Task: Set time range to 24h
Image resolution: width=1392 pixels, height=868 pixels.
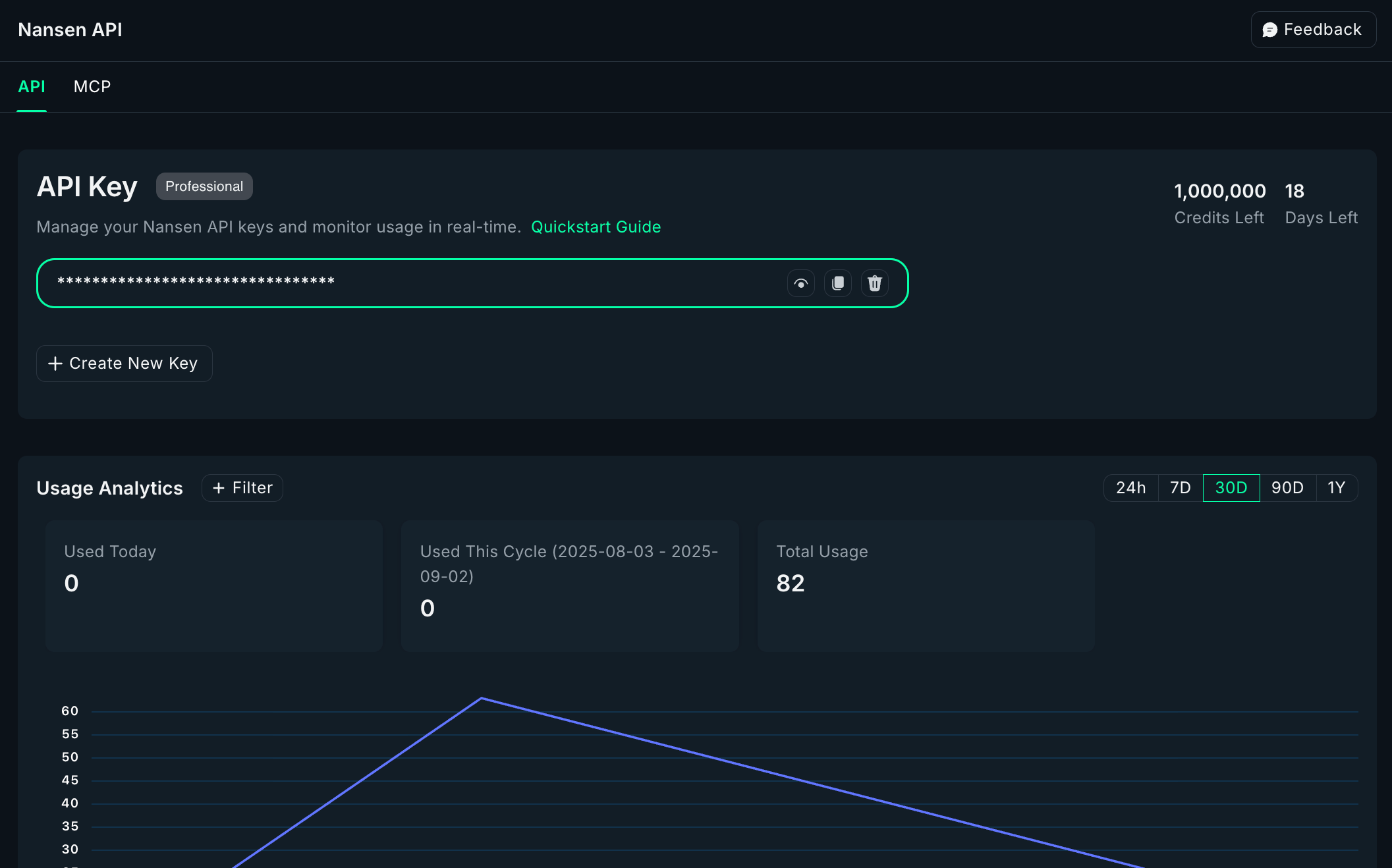Action: (1130, 488)
